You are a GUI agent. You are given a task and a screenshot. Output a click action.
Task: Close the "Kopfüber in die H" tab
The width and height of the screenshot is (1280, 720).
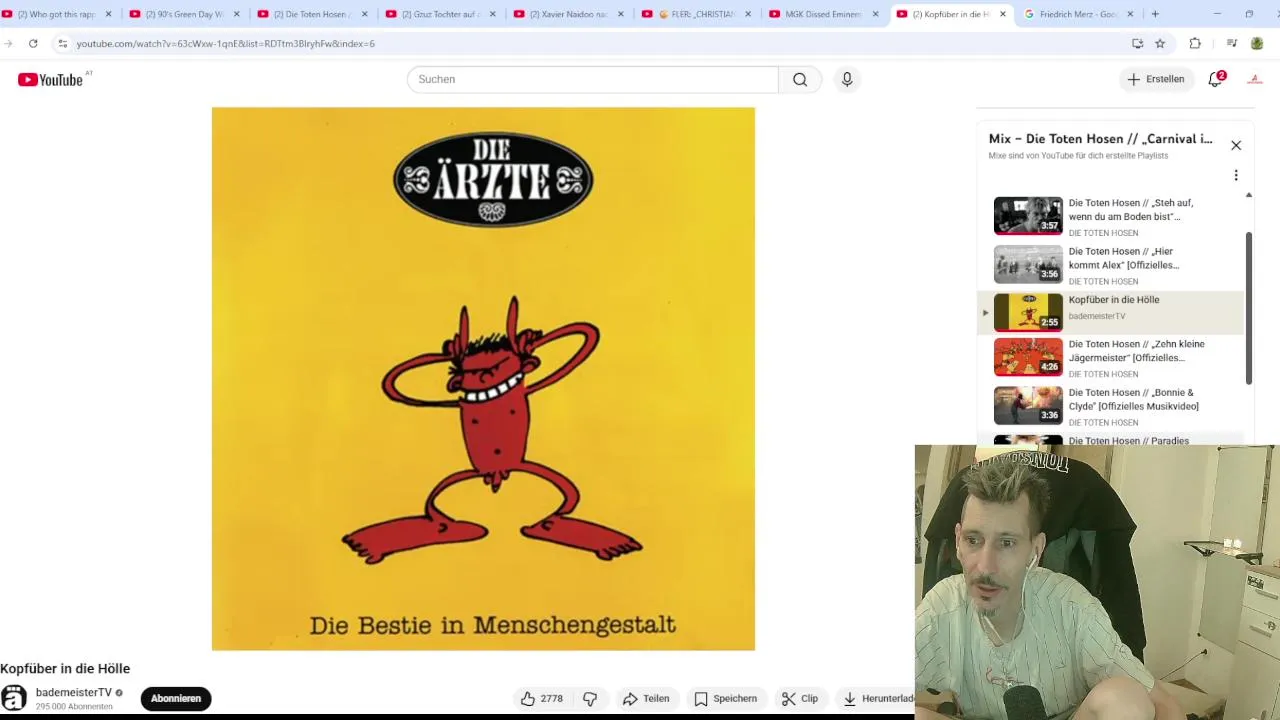1003,14
